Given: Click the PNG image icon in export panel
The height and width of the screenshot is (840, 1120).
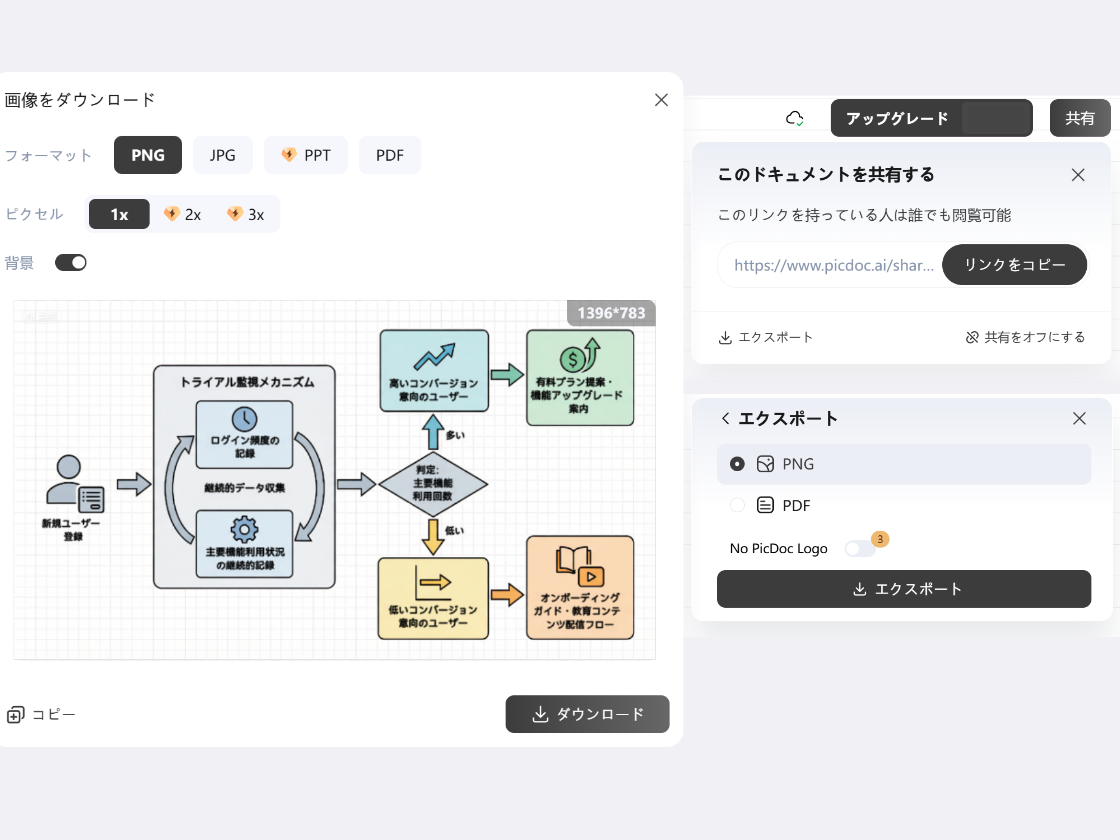Looking at the screenshot, I should point(767,464).
